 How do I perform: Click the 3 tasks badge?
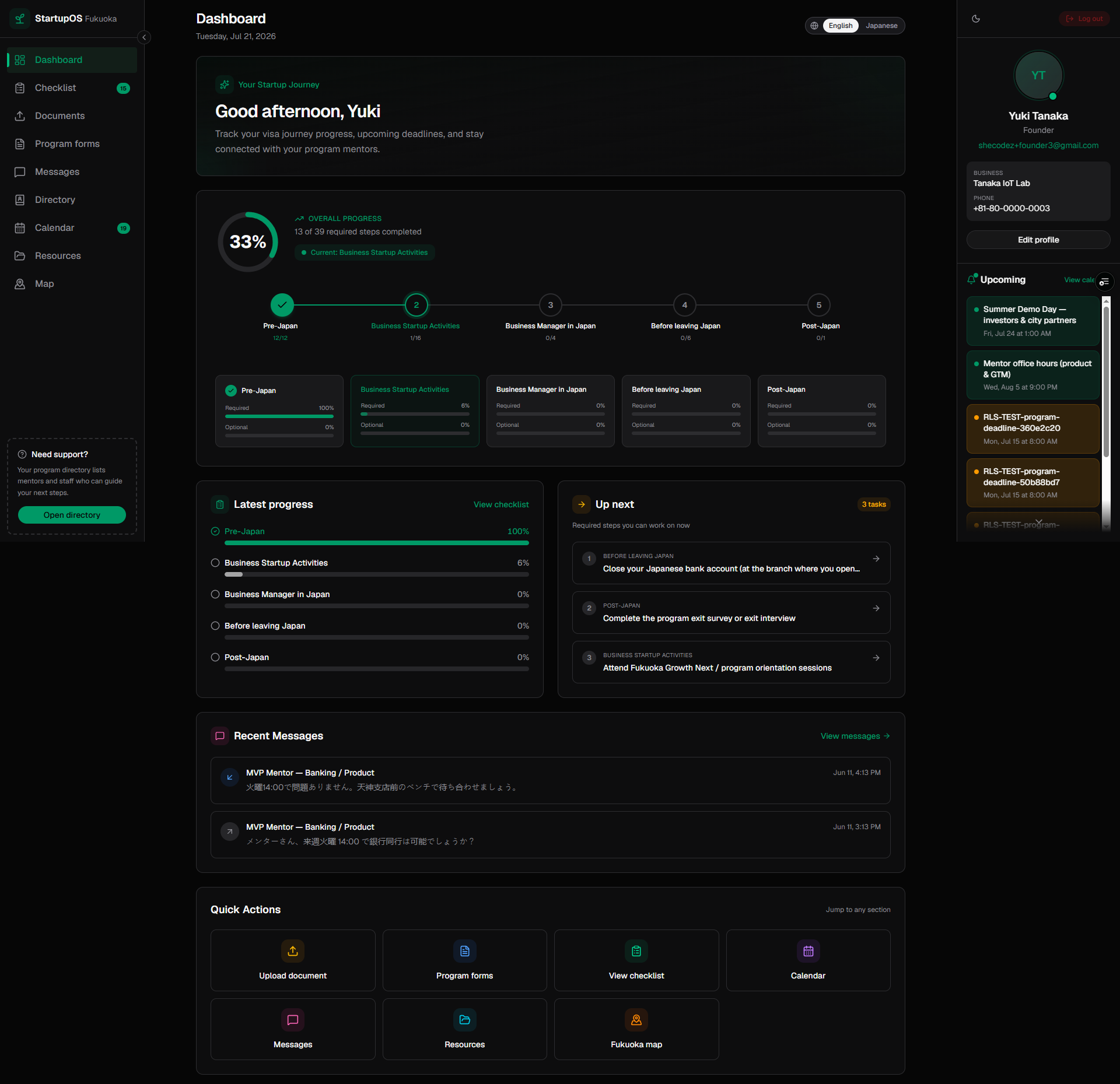click(x=874, y=504)
